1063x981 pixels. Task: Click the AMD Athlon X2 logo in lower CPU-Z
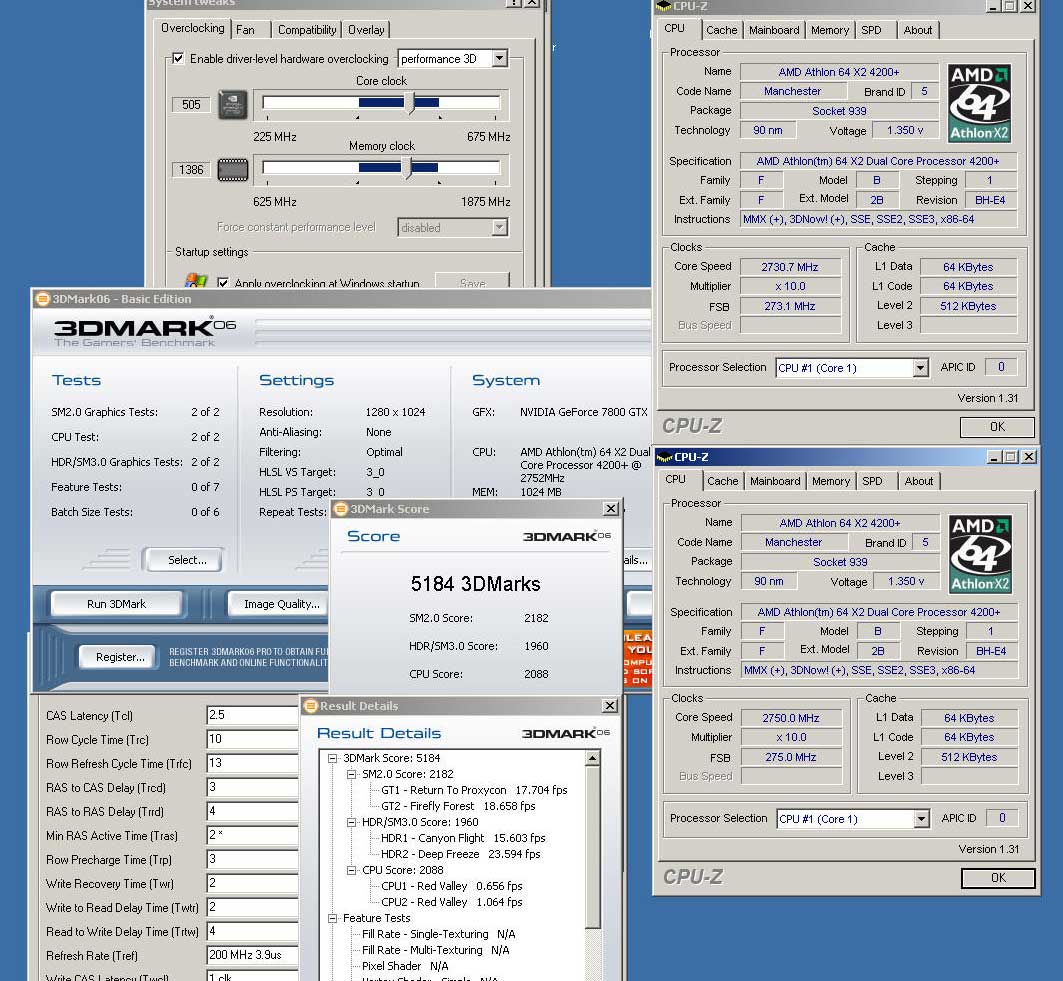click(x=980, y=554)
